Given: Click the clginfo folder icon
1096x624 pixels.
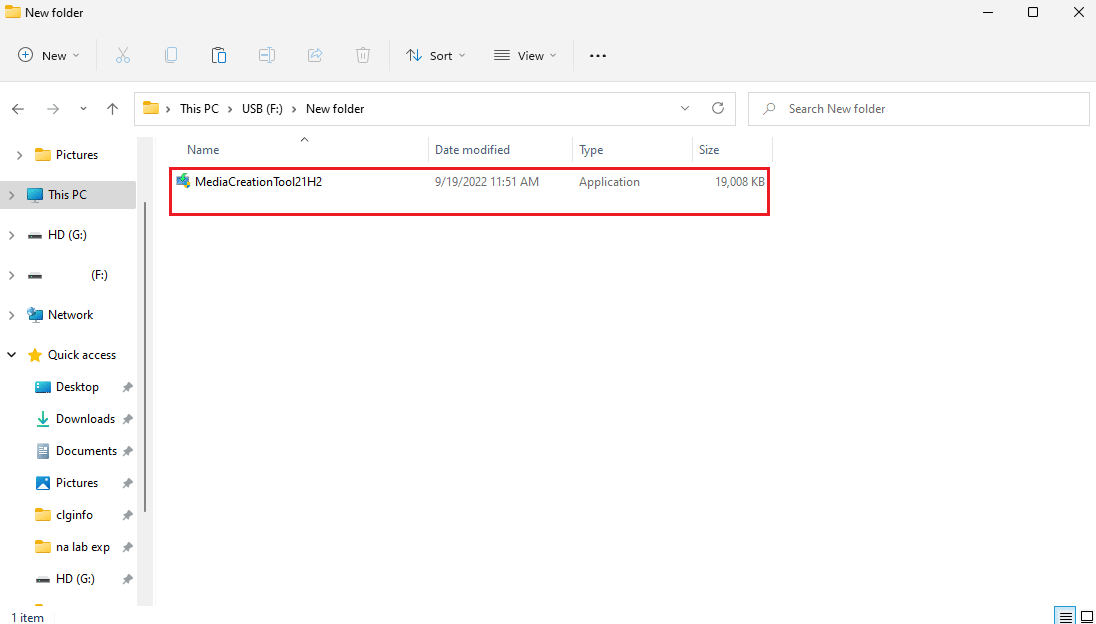Looking at the screenshot, I should pos(43,515).
